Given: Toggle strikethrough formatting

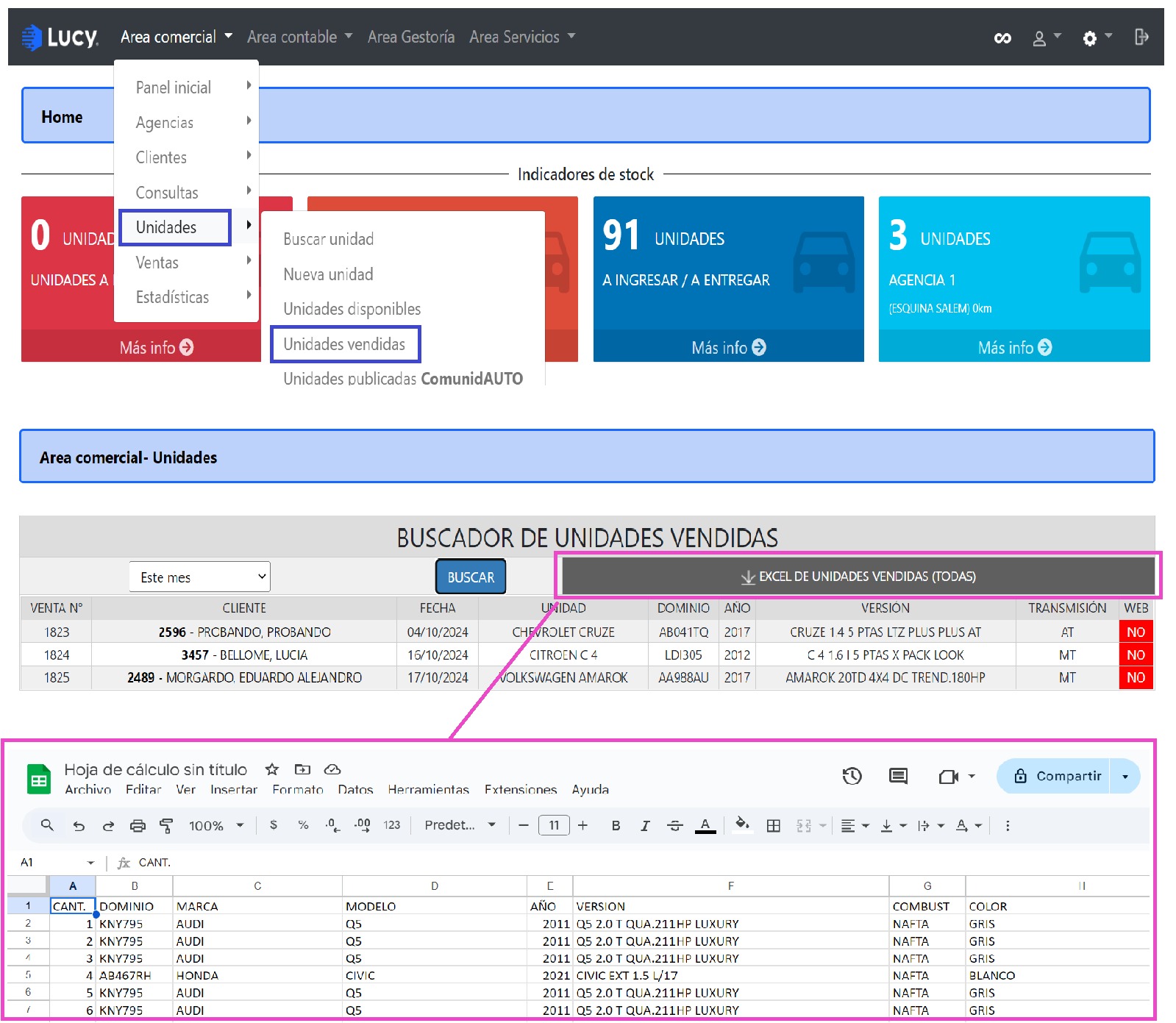Looking at the screenshot, I should [674, 826].
